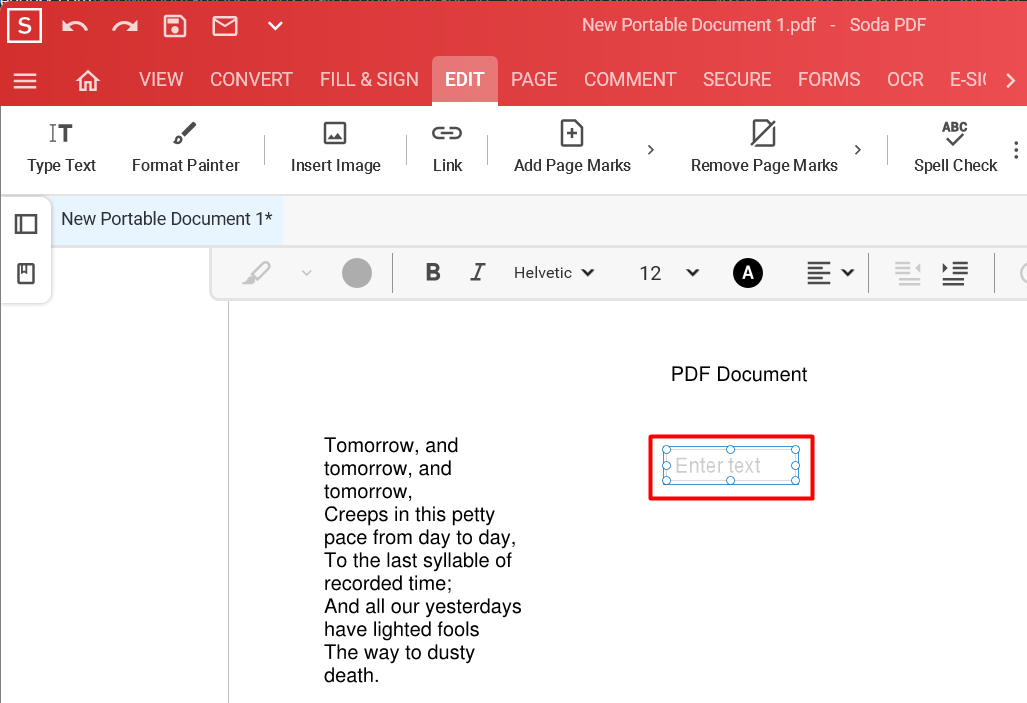Click Remove Page Marks
Screen dimensions: 1027x703
click(x=764, y=147)
